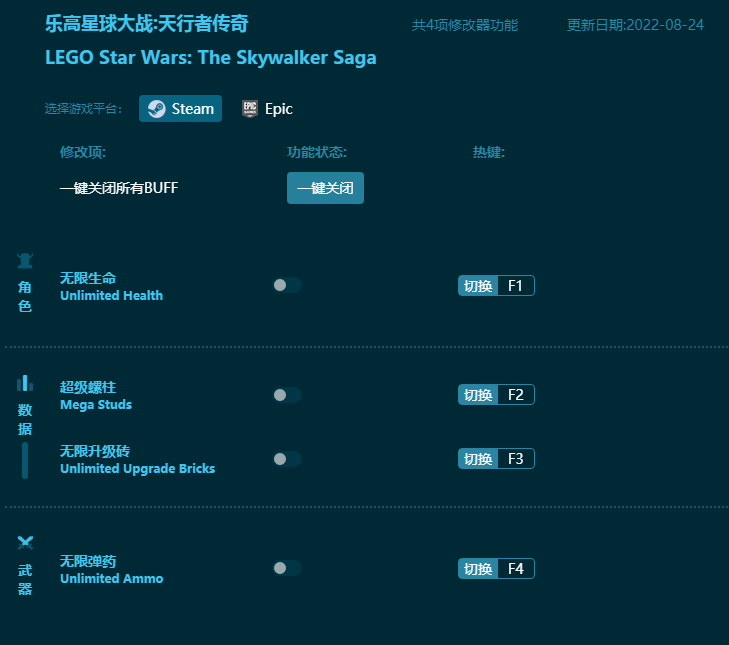The width and height of the screenshot is (729, 645).
Task: Click 切换 button for F4 hotkey
Action: [x=478, y=568]
